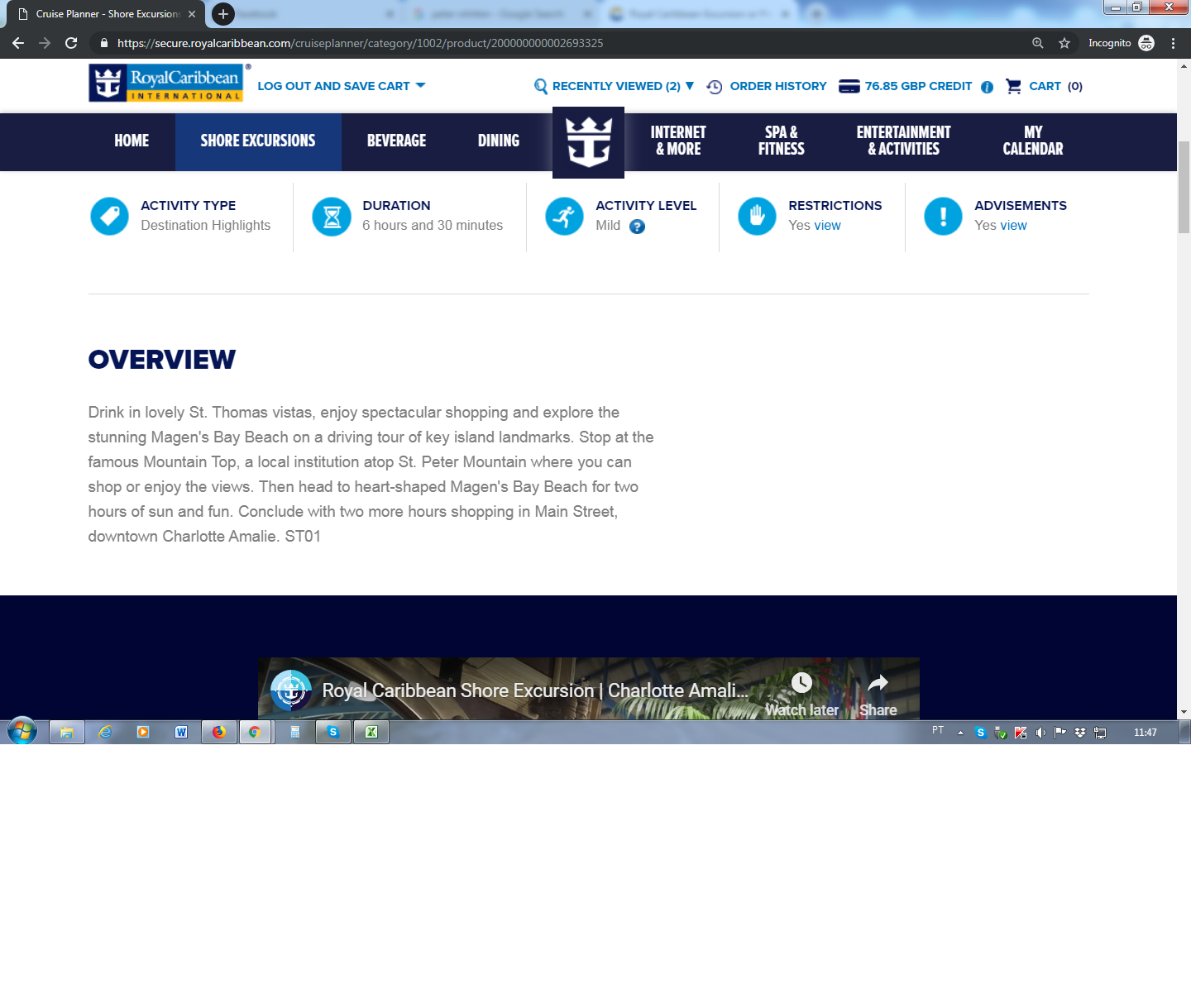The image size is (1191, 1008).
Task: Click the page vertical scrollbar thumb
Action: pyautogui.click(x=1184, y=188)
